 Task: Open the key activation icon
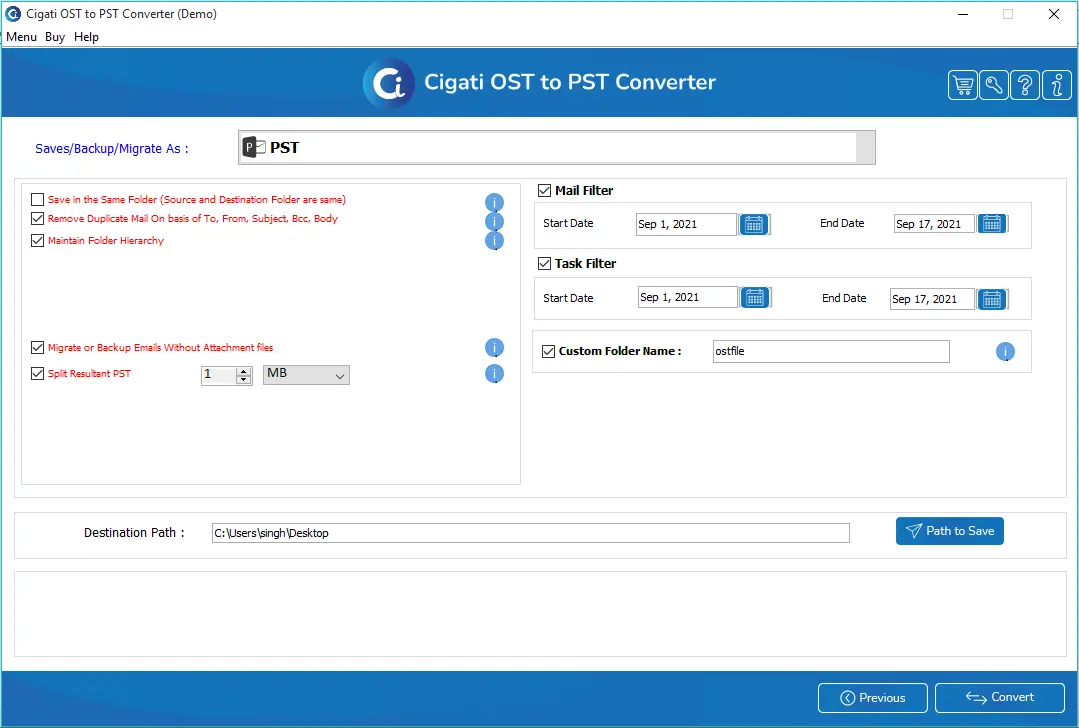994,85
